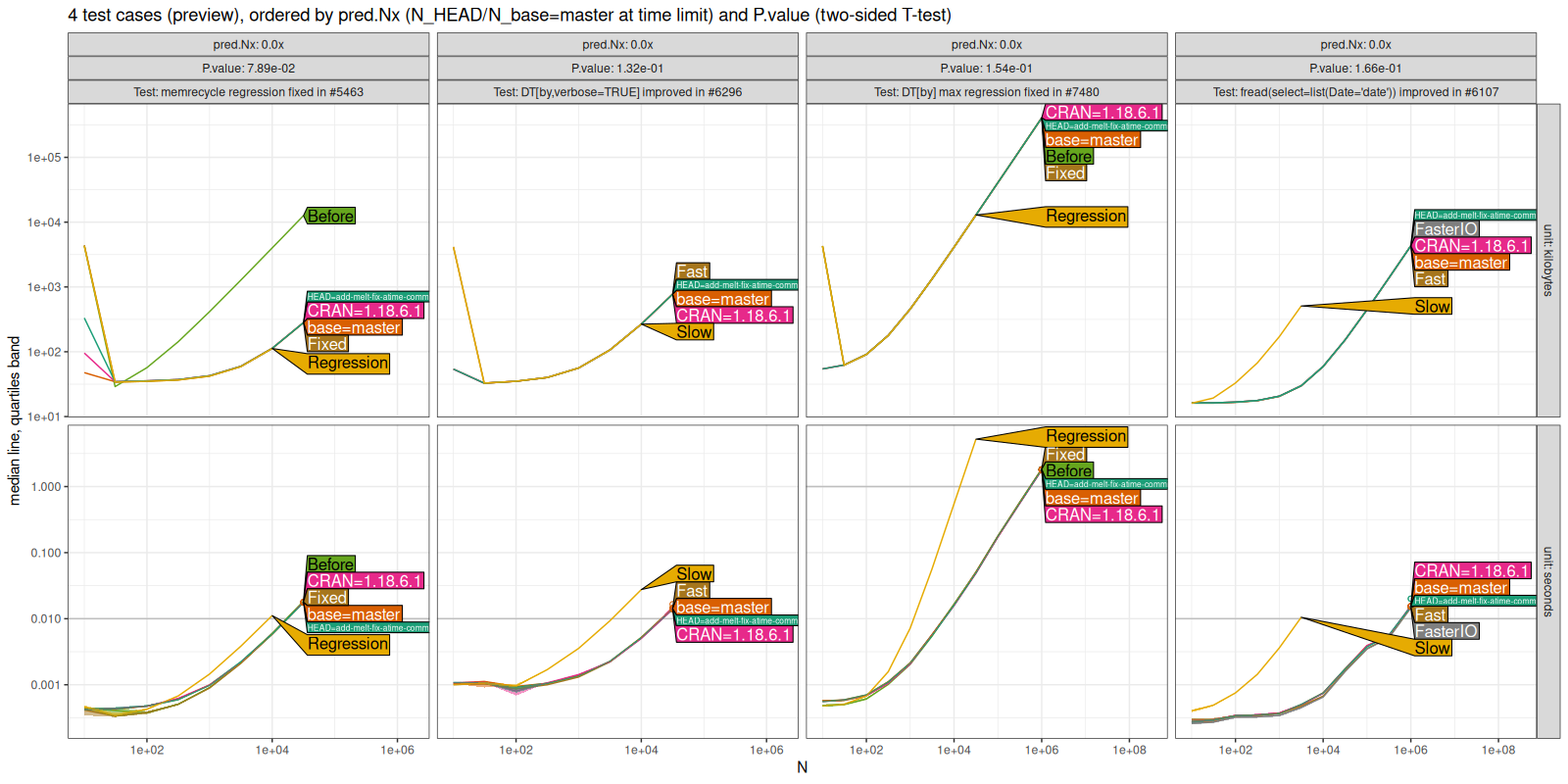
Task: Click "Regression" label in memrecycle seconds panel
Action: pos(348,644)
